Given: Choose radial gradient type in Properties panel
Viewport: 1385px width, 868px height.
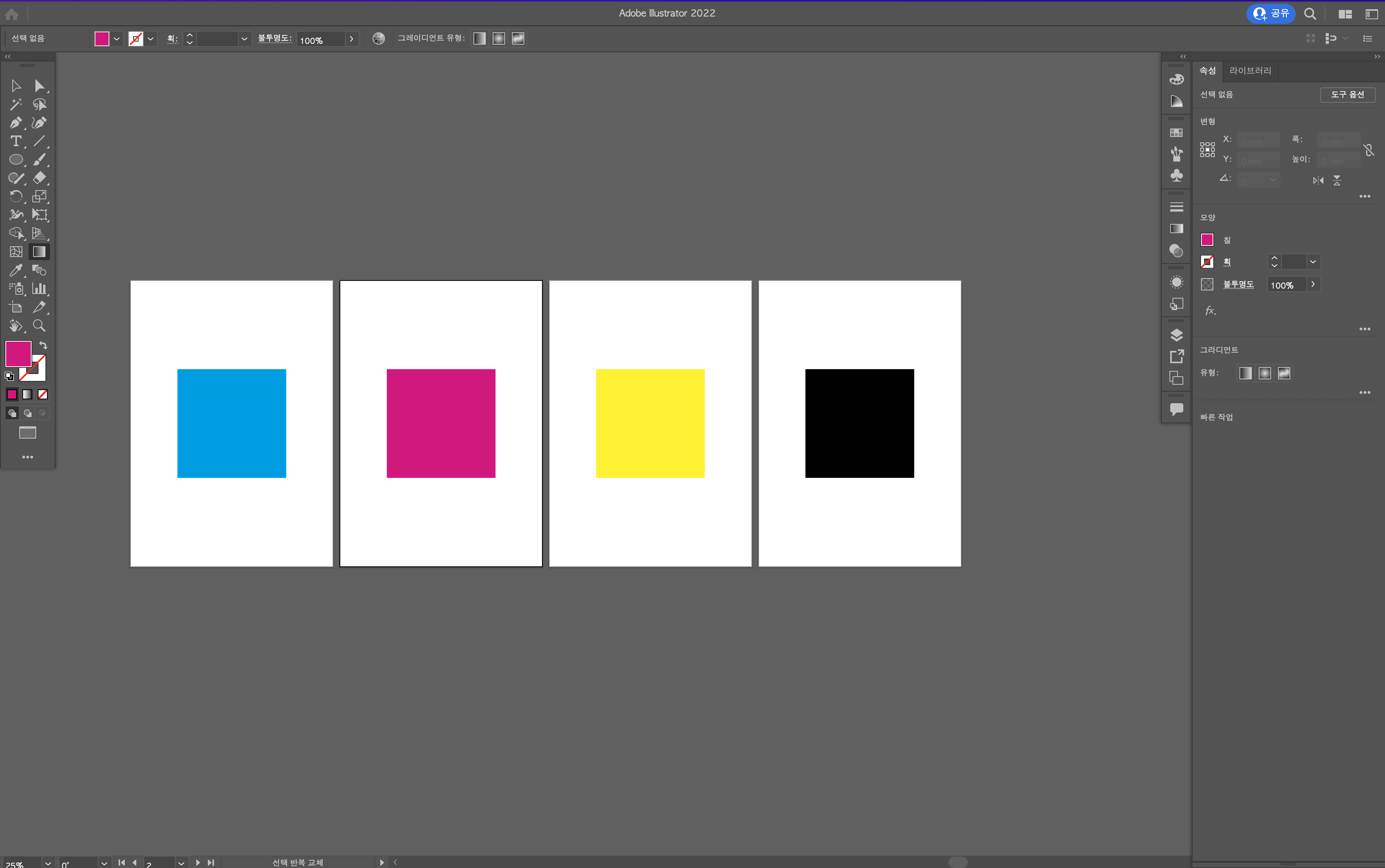Looking at the screenshot, I should point(1265,373).
